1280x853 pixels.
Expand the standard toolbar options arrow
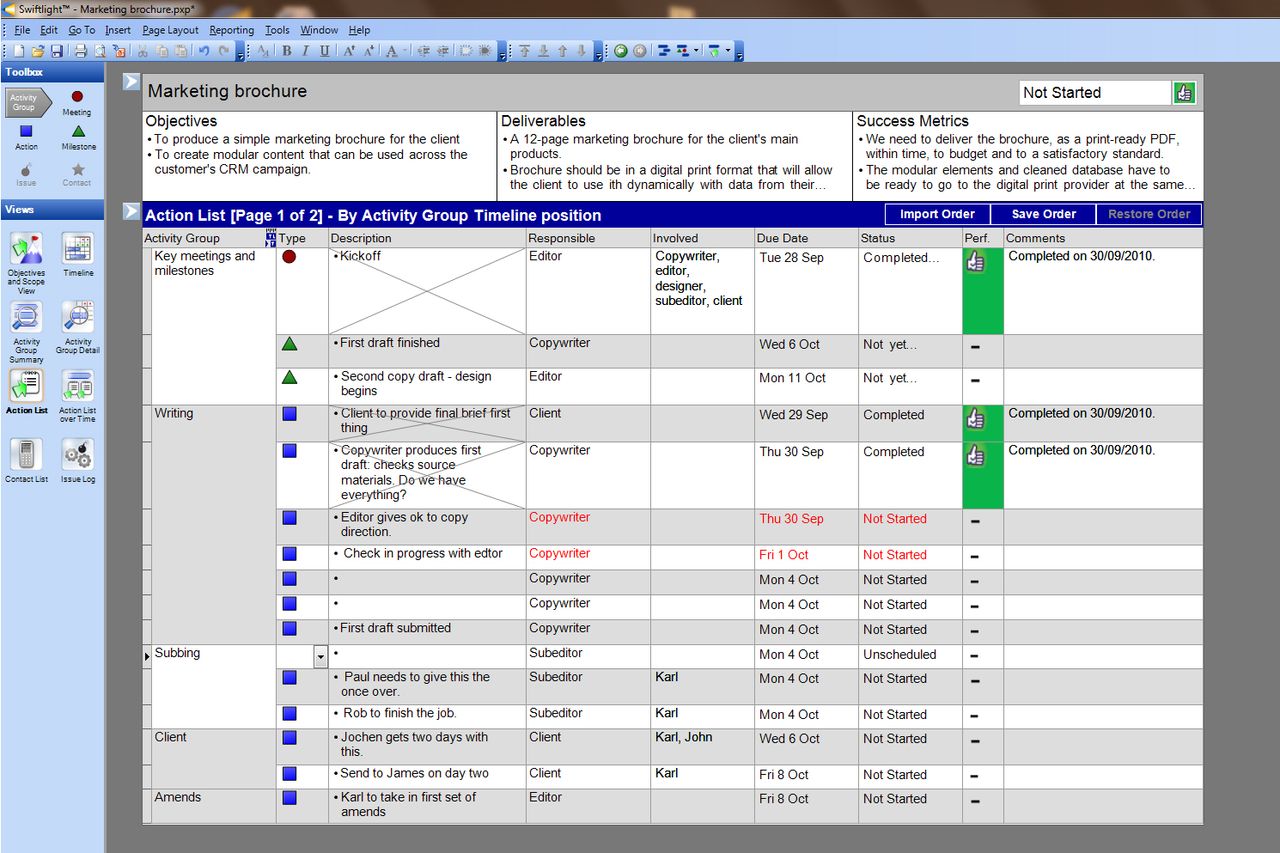(x=240, y=52)
